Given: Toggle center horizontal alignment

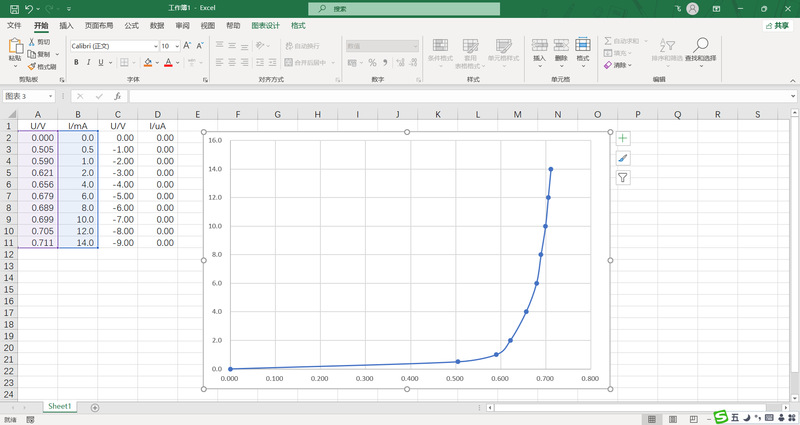Looking at the screenshot, I should 232,62.
